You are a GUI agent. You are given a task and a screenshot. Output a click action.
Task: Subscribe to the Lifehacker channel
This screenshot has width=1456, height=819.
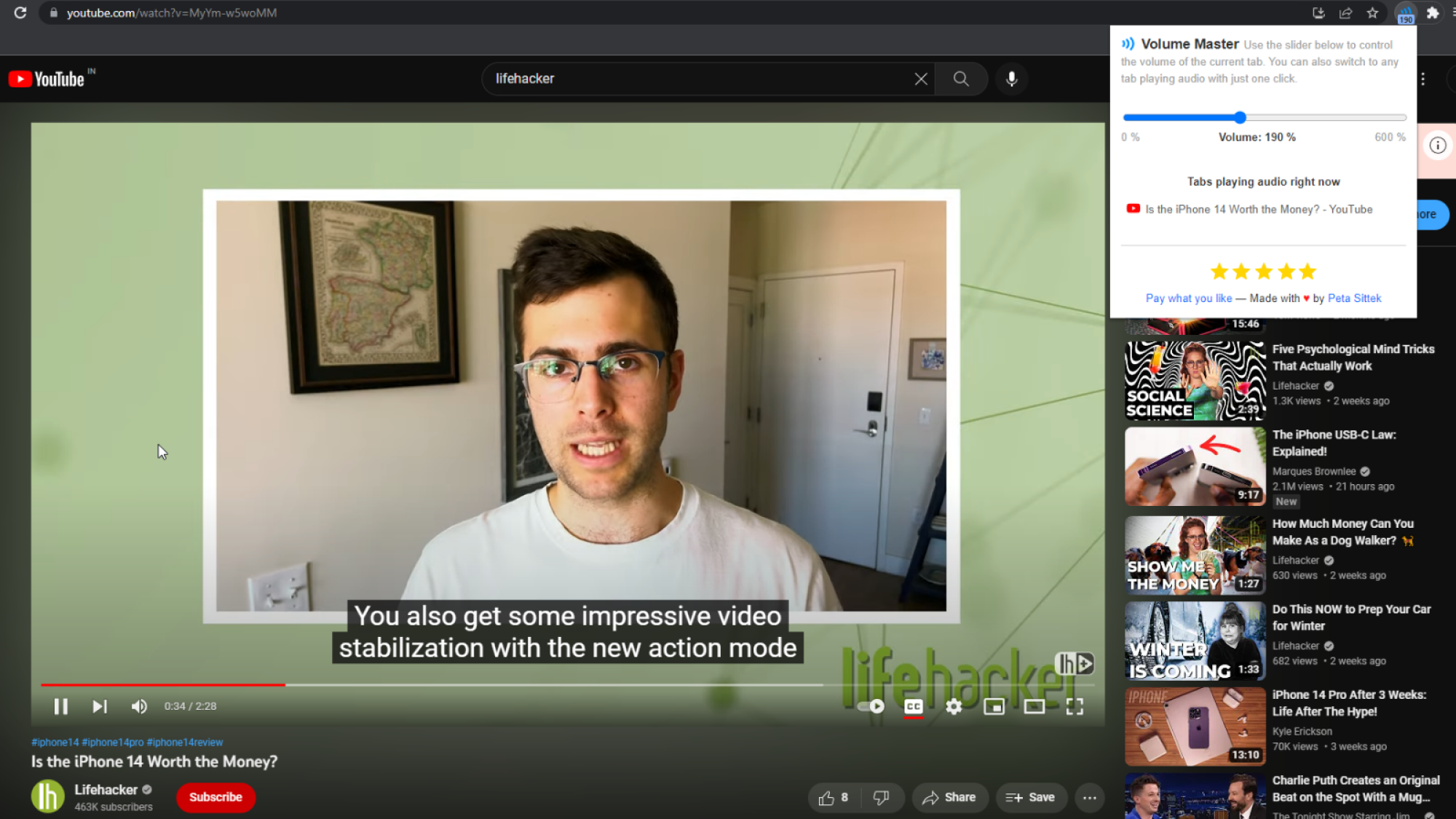pyautogui.click(x=215, y=797)
